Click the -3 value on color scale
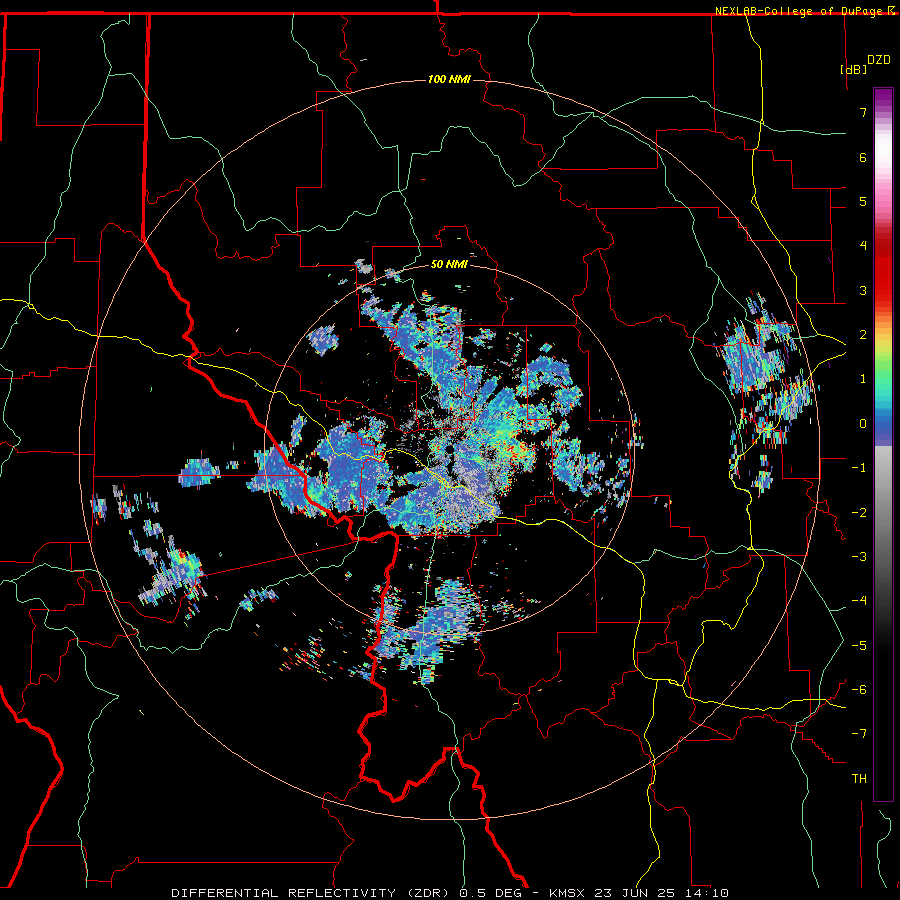The width and height of the screenshot is (900, 900). [x=859, y=557]
